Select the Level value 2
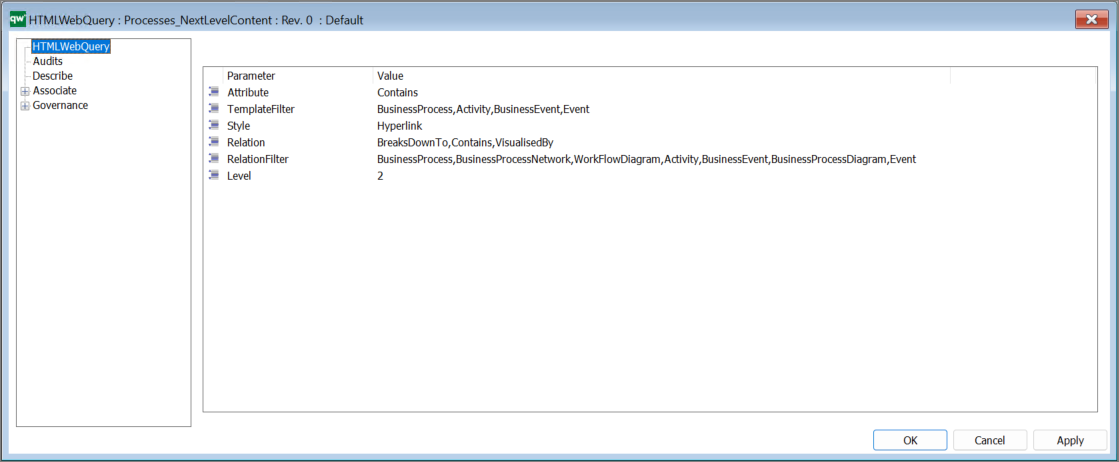This screenshot has height=462, width=1119. pyautogui.click(x=380, y=176)
